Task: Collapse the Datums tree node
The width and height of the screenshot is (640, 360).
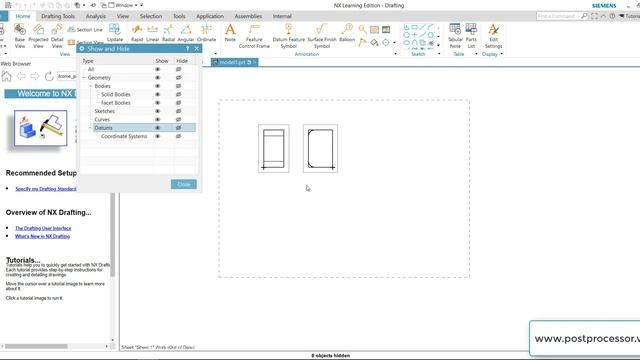Action: coord(91,128)
